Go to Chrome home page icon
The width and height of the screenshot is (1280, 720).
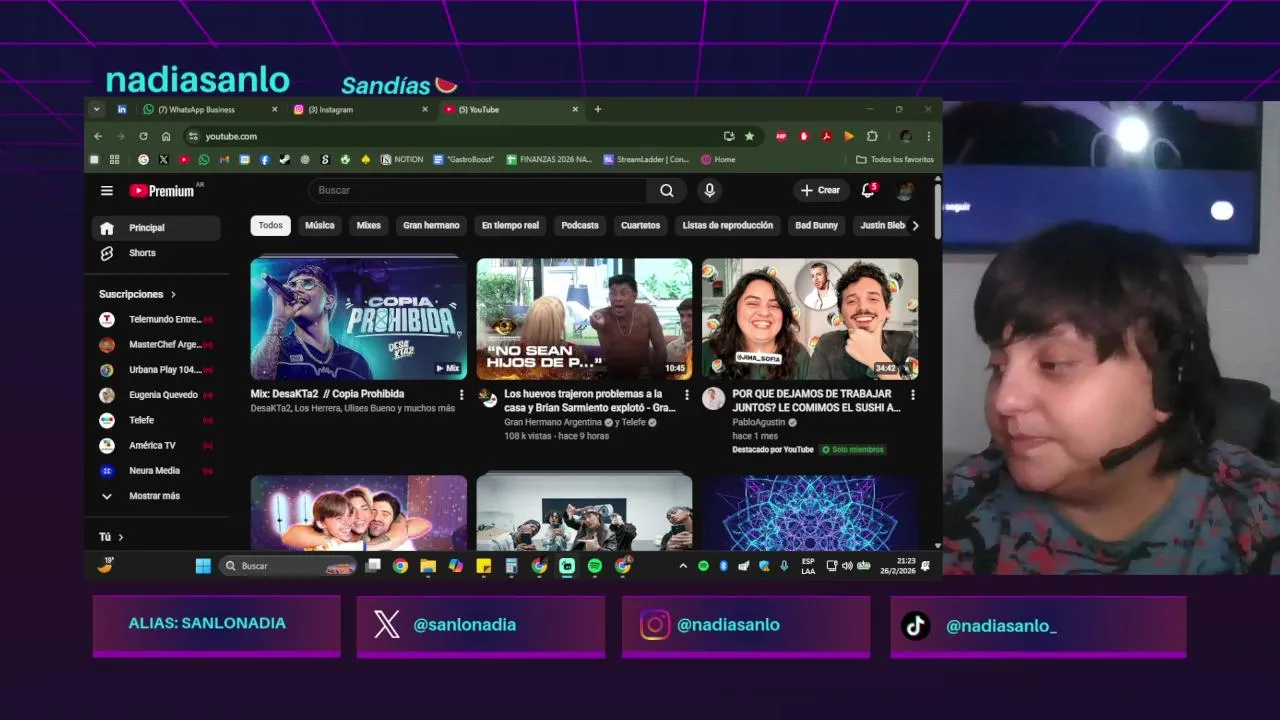click(x=166, y=136)
